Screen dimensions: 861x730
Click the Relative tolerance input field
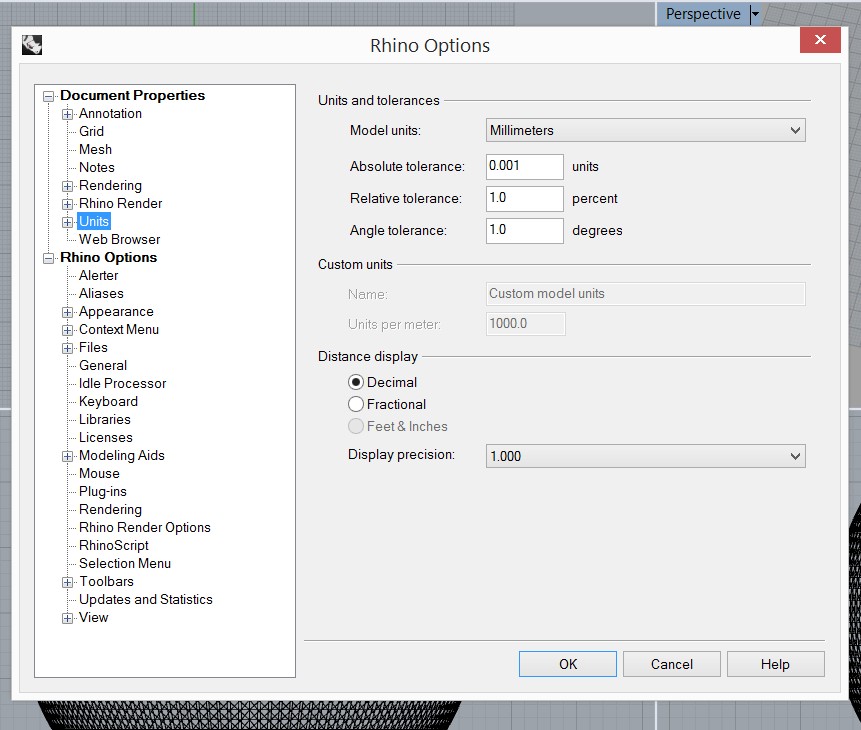pos(524,198)
